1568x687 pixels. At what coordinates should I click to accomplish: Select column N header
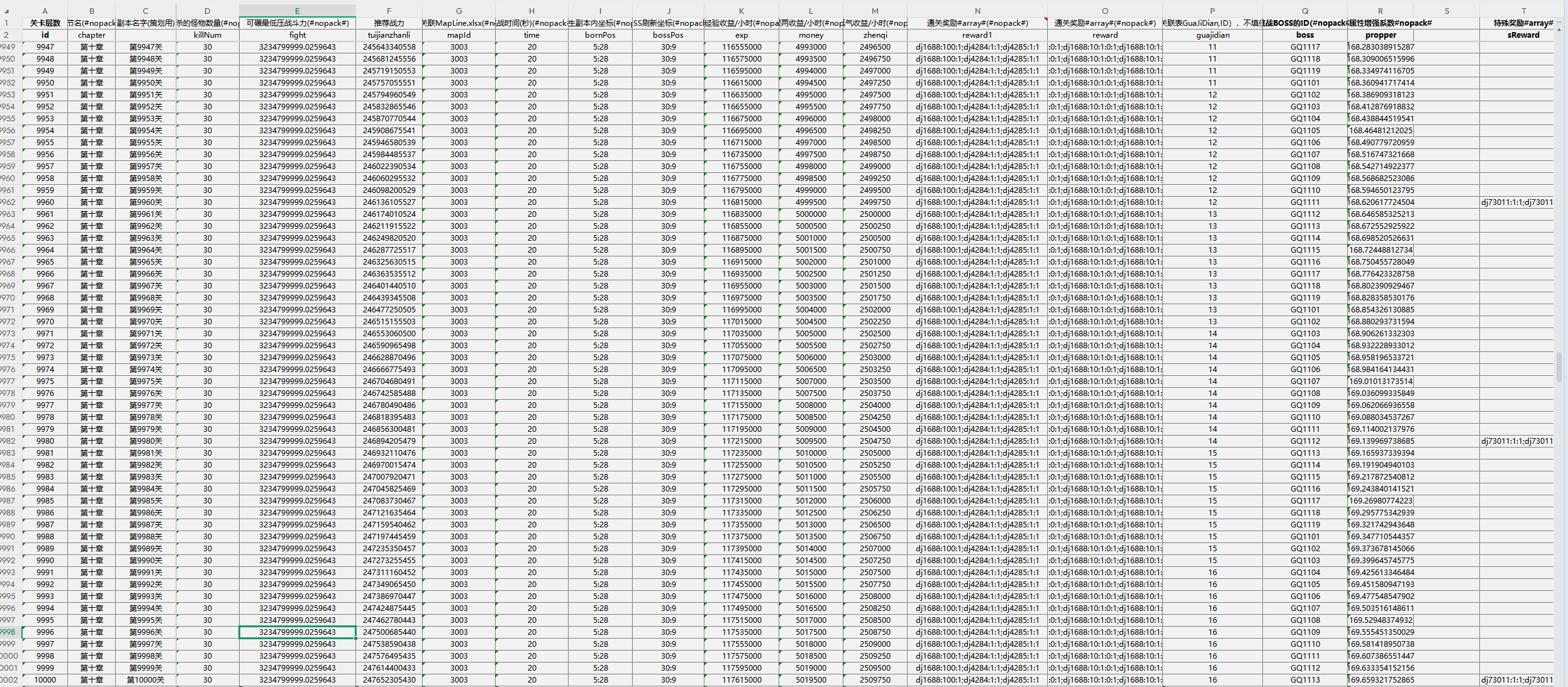977,11
